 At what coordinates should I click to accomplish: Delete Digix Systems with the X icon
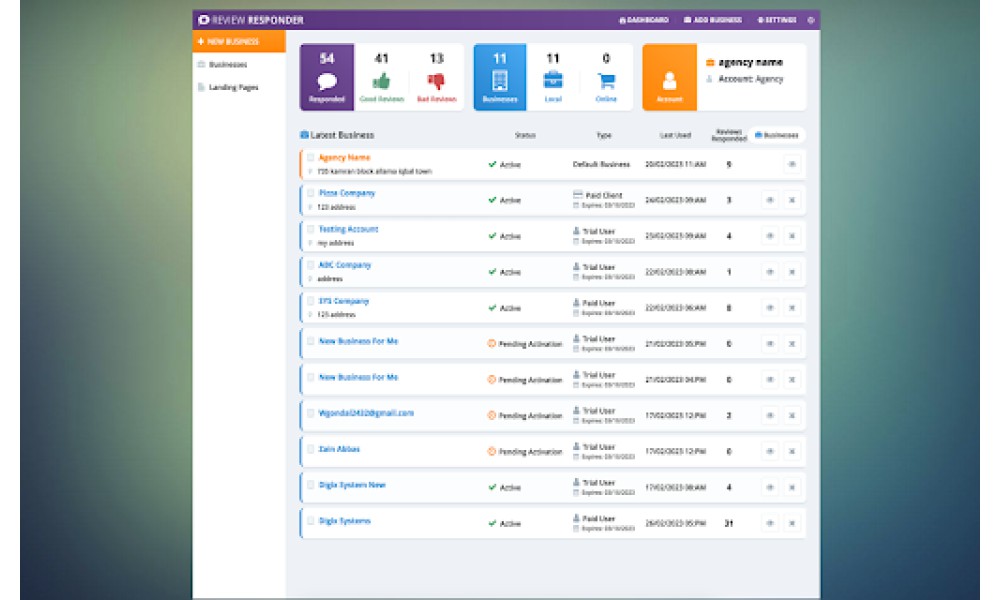coord(791,523)
